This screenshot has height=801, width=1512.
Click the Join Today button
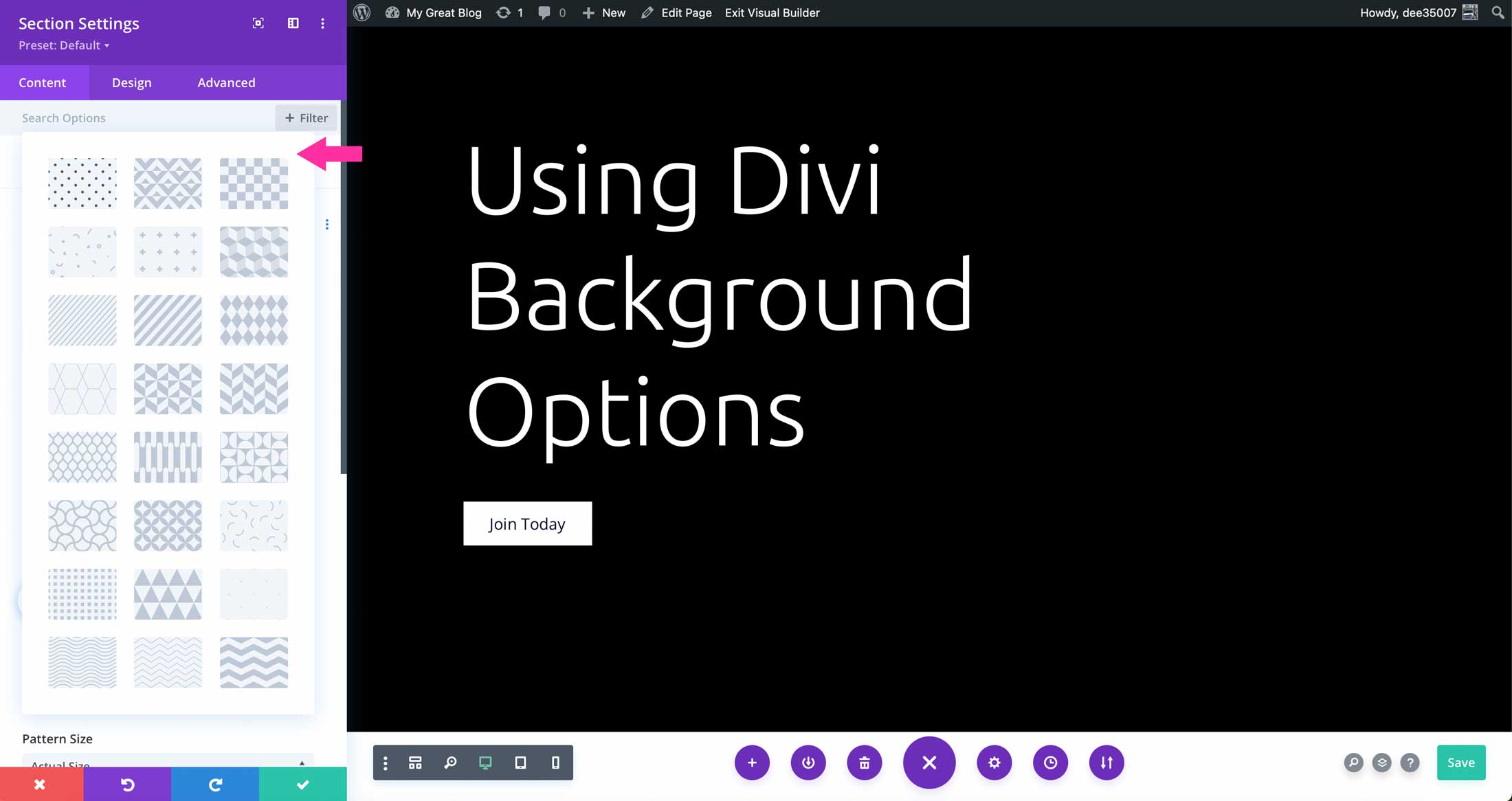click(x=527, y=523)
